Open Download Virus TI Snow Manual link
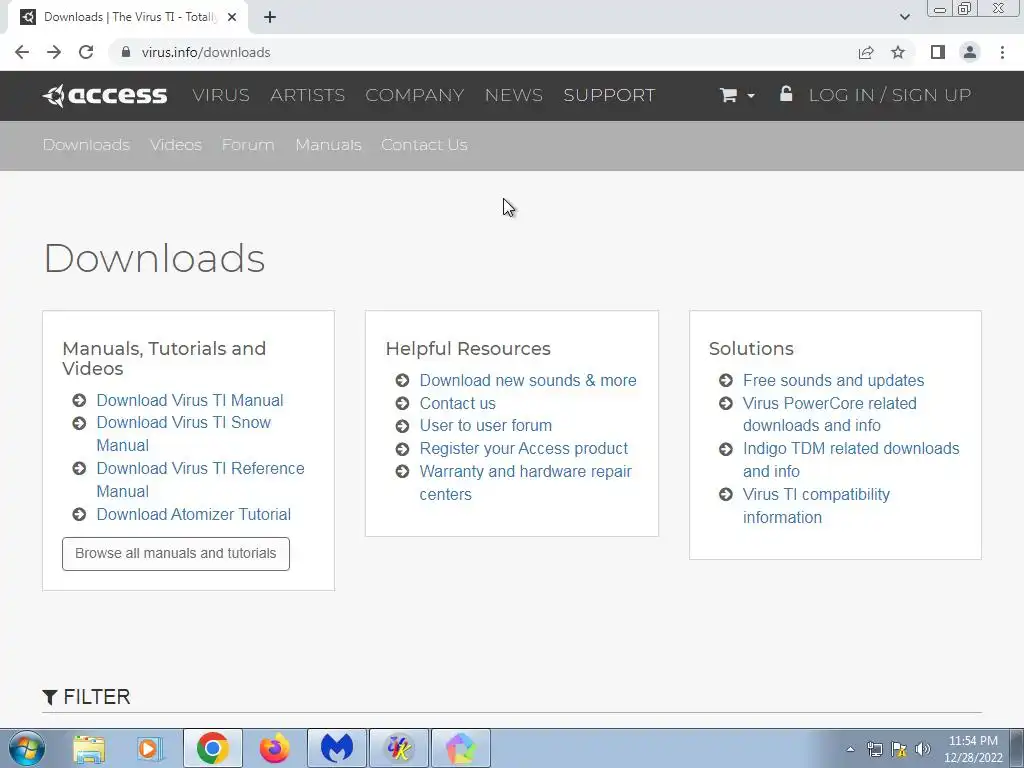This screenshot has width=1024, height=768. (x=184, y=434)
